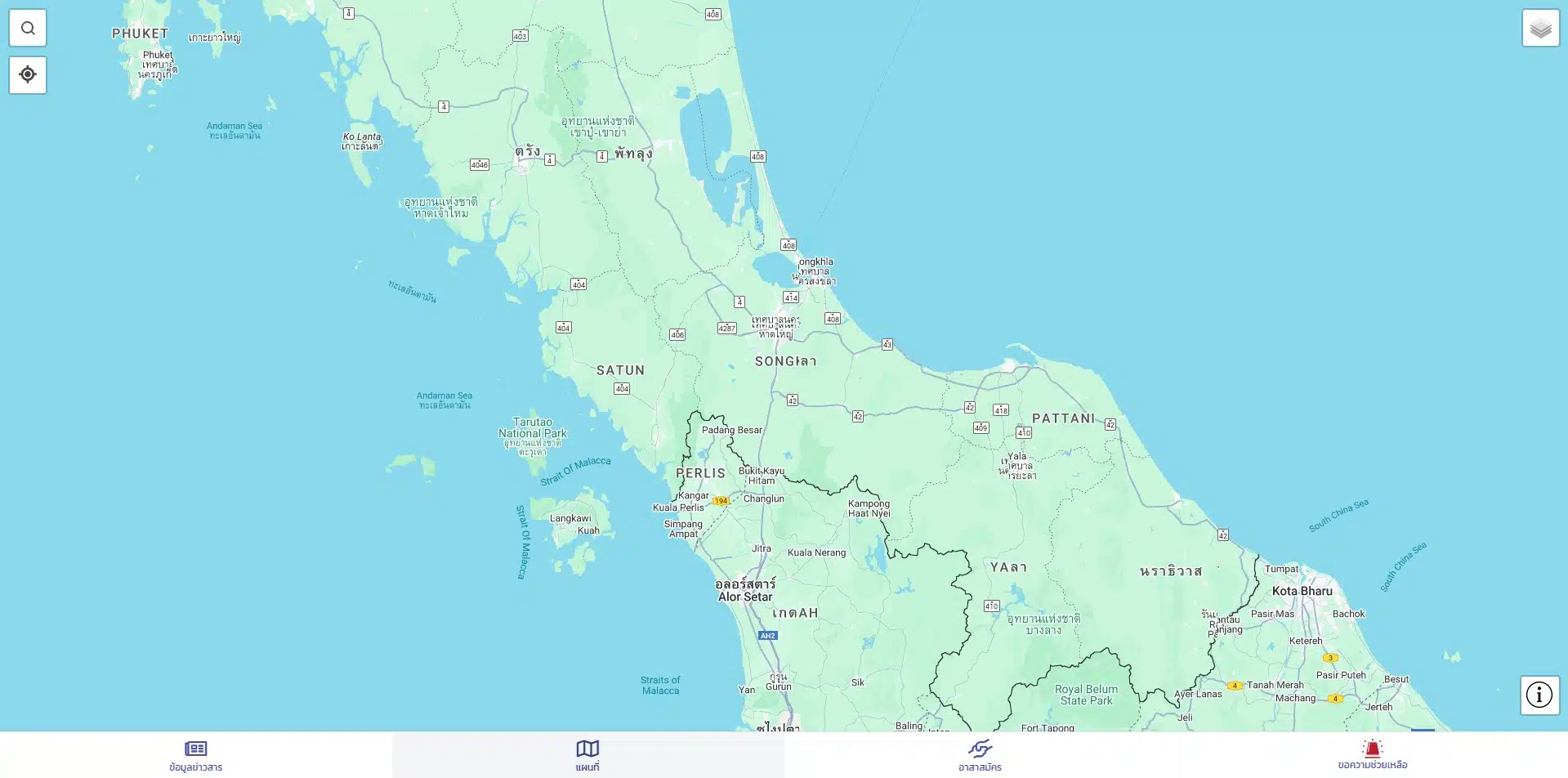Image resolution: width=1568 pixels, height=778 pixels.
Task: Click the locate my position icon
Action: tap(28, 75)
